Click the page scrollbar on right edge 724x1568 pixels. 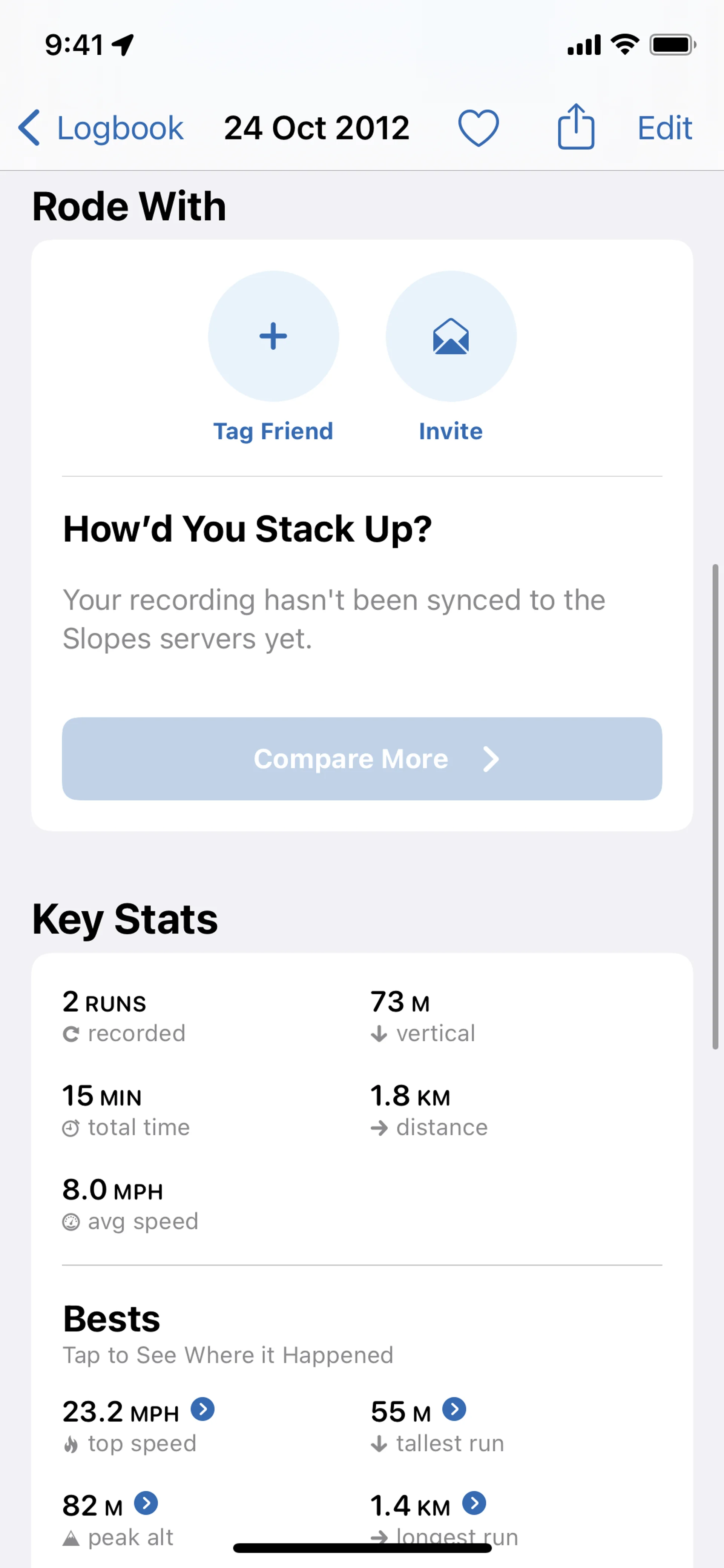[715, 806]
